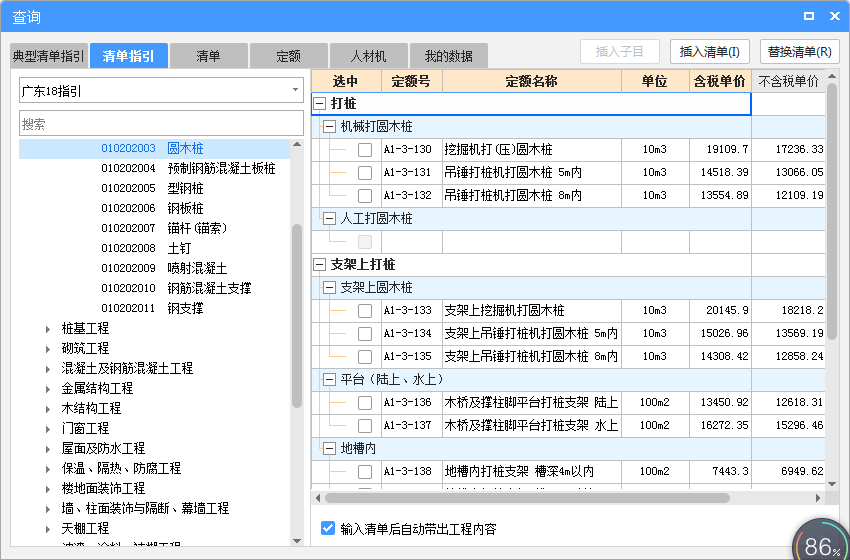Click the 含税单价 column header
The height and width of the screenshot is (560, 850).
click(x=720, y=81)
